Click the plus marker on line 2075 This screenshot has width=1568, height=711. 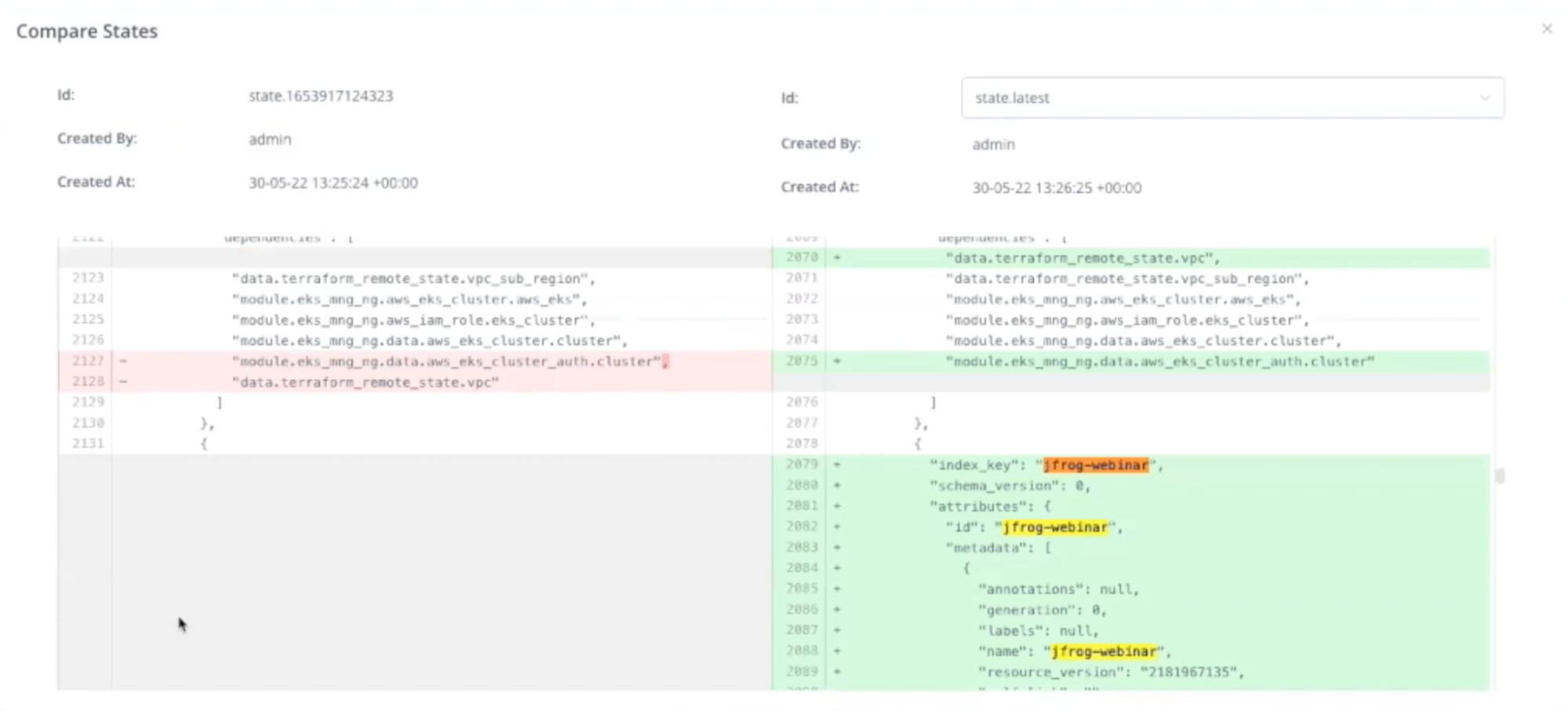click(837, 361)
